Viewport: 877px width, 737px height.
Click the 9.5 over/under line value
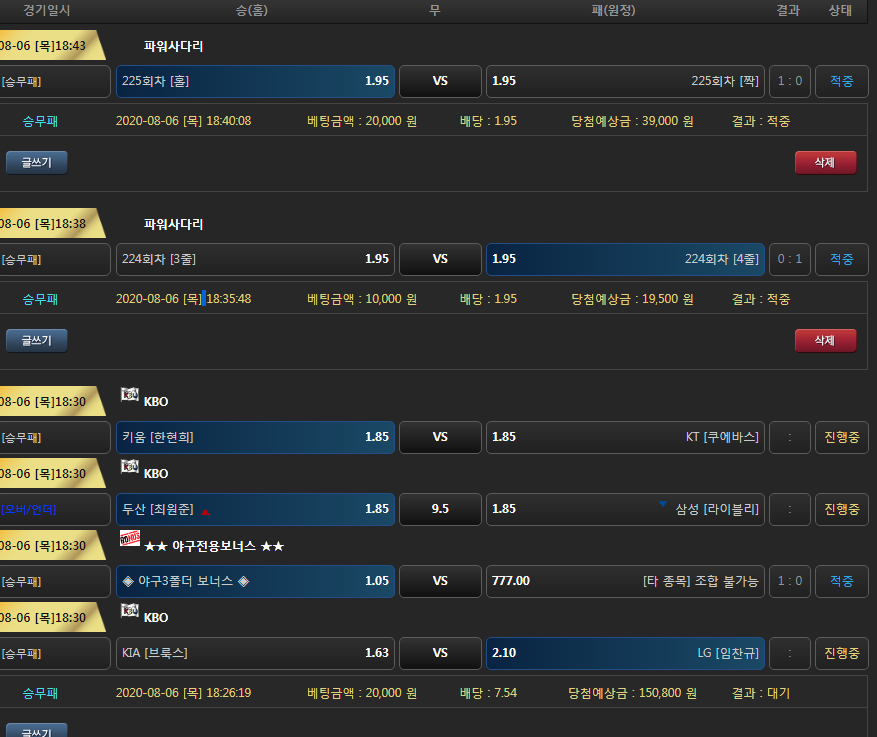coord(440,509)
